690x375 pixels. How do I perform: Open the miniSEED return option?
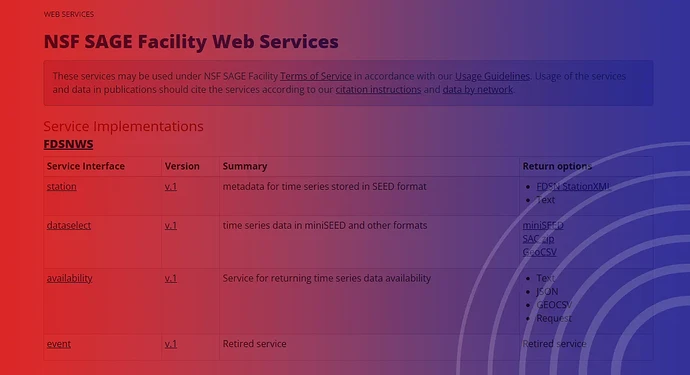click(x=543, y=225)
